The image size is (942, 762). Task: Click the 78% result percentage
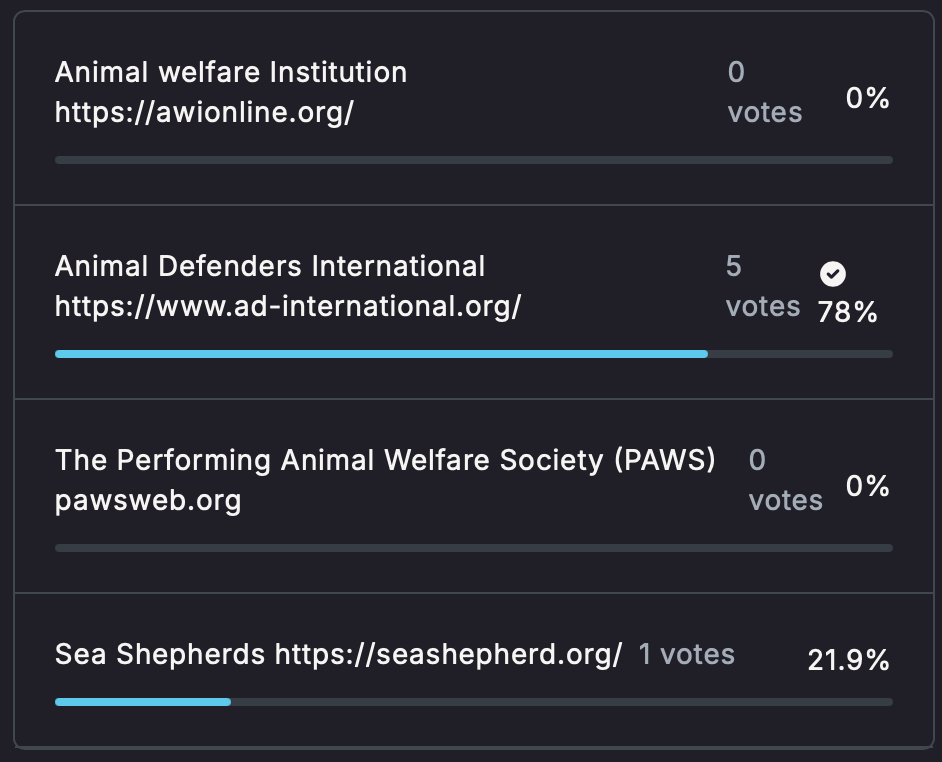pyautogui.click(x=848, y=312)
